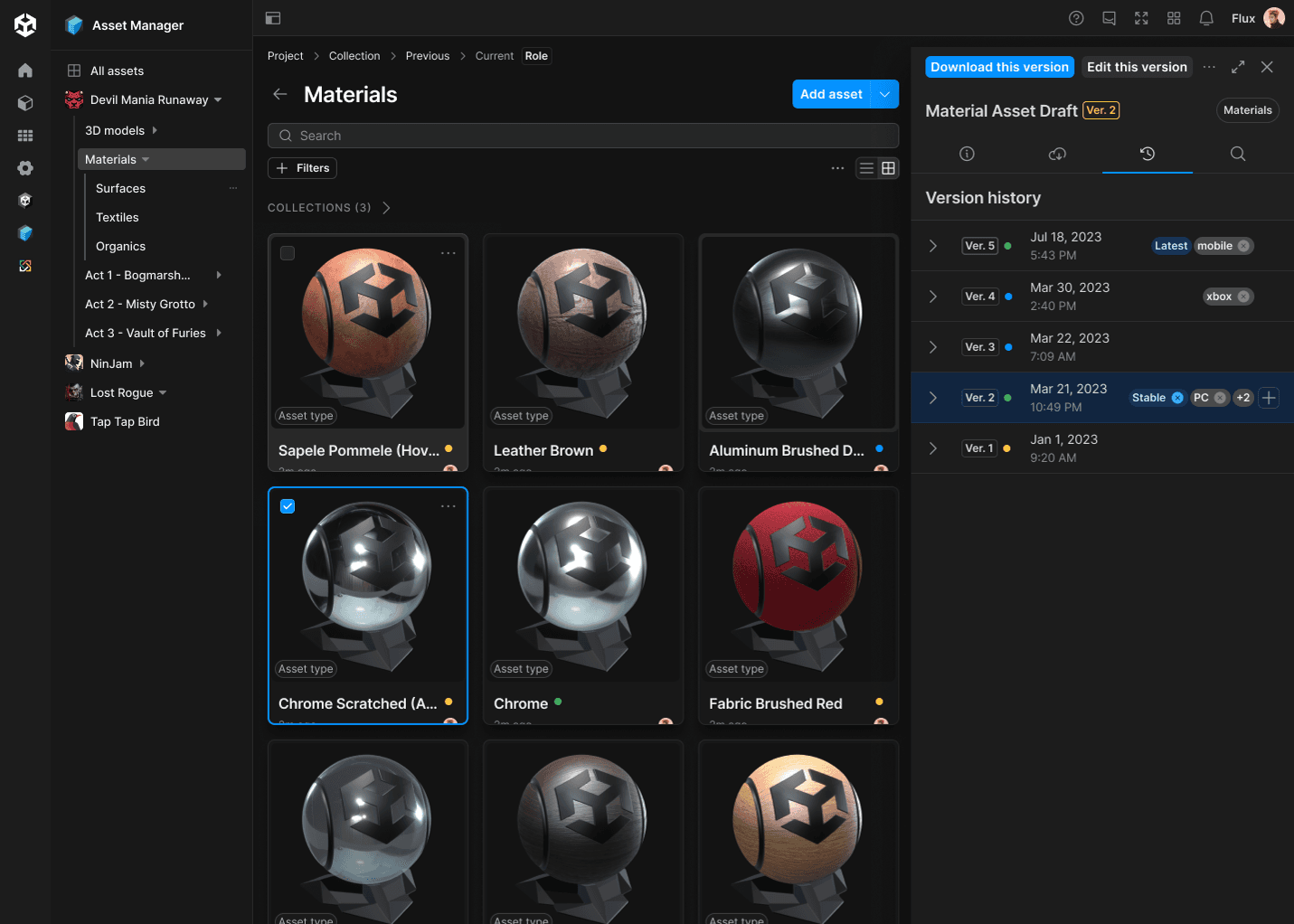The width and height of the screenshot is (1294, 924).
Task: Switch to list view layout
Action: point(865,168)
